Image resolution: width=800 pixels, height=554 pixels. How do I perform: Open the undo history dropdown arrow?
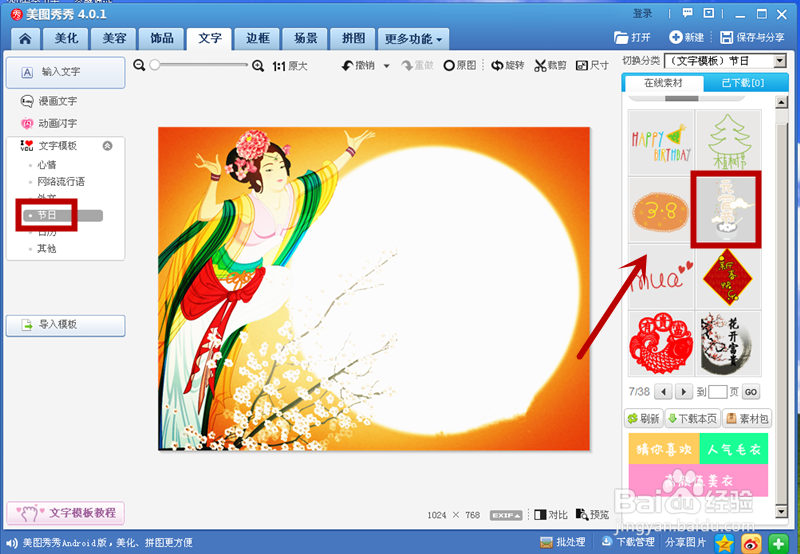[387, 66]
